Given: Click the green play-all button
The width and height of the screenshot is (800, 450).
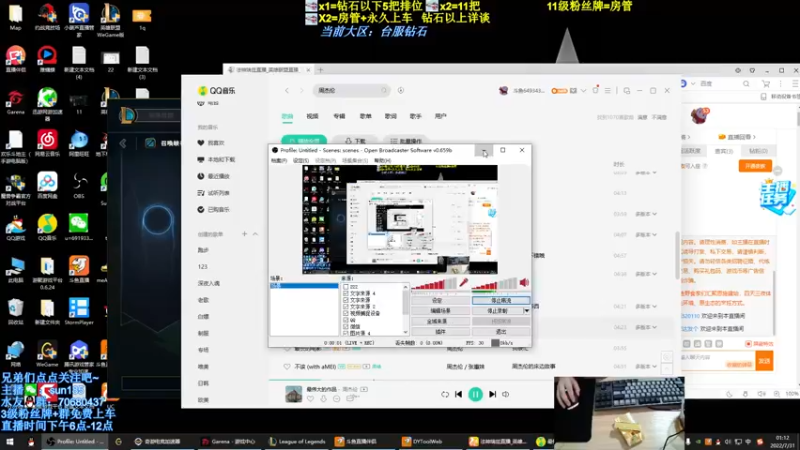Looking at the screenshot, I should 304,141.
